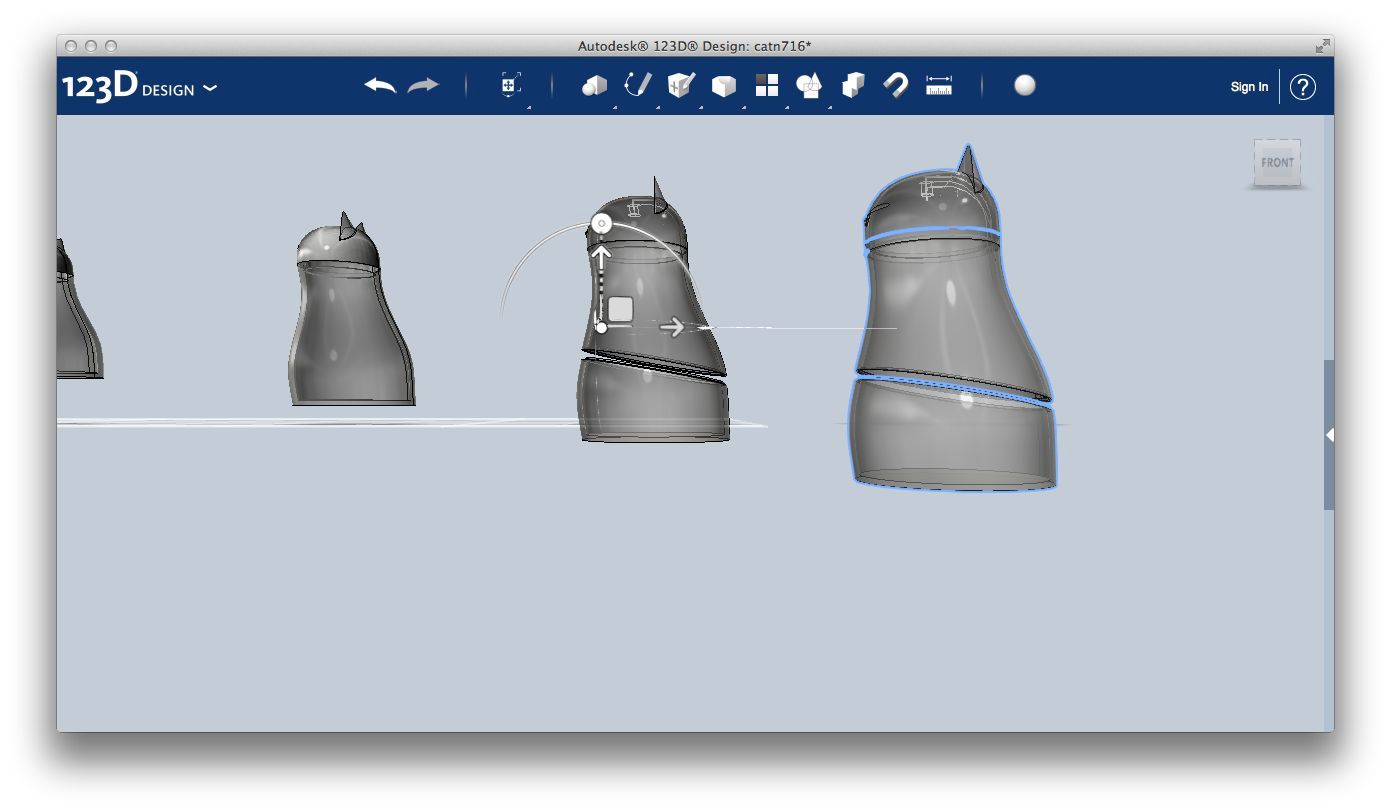
Task: Open the Material sphere tool
Action: coord(1025,85)
